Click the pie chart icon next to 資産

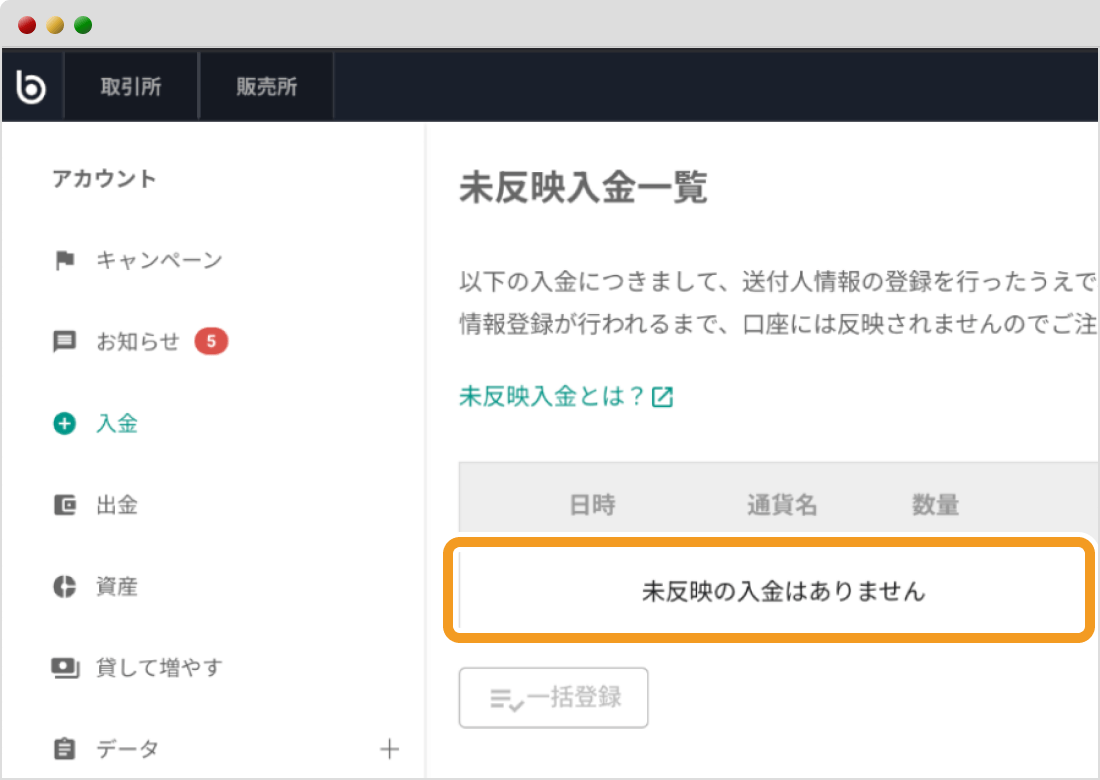point(63,587)
